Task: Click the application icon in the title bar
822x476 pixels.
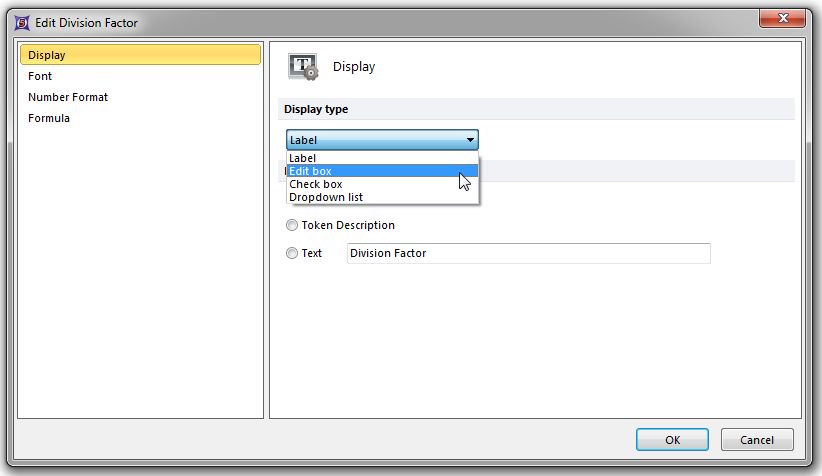Action: point(22,21)
